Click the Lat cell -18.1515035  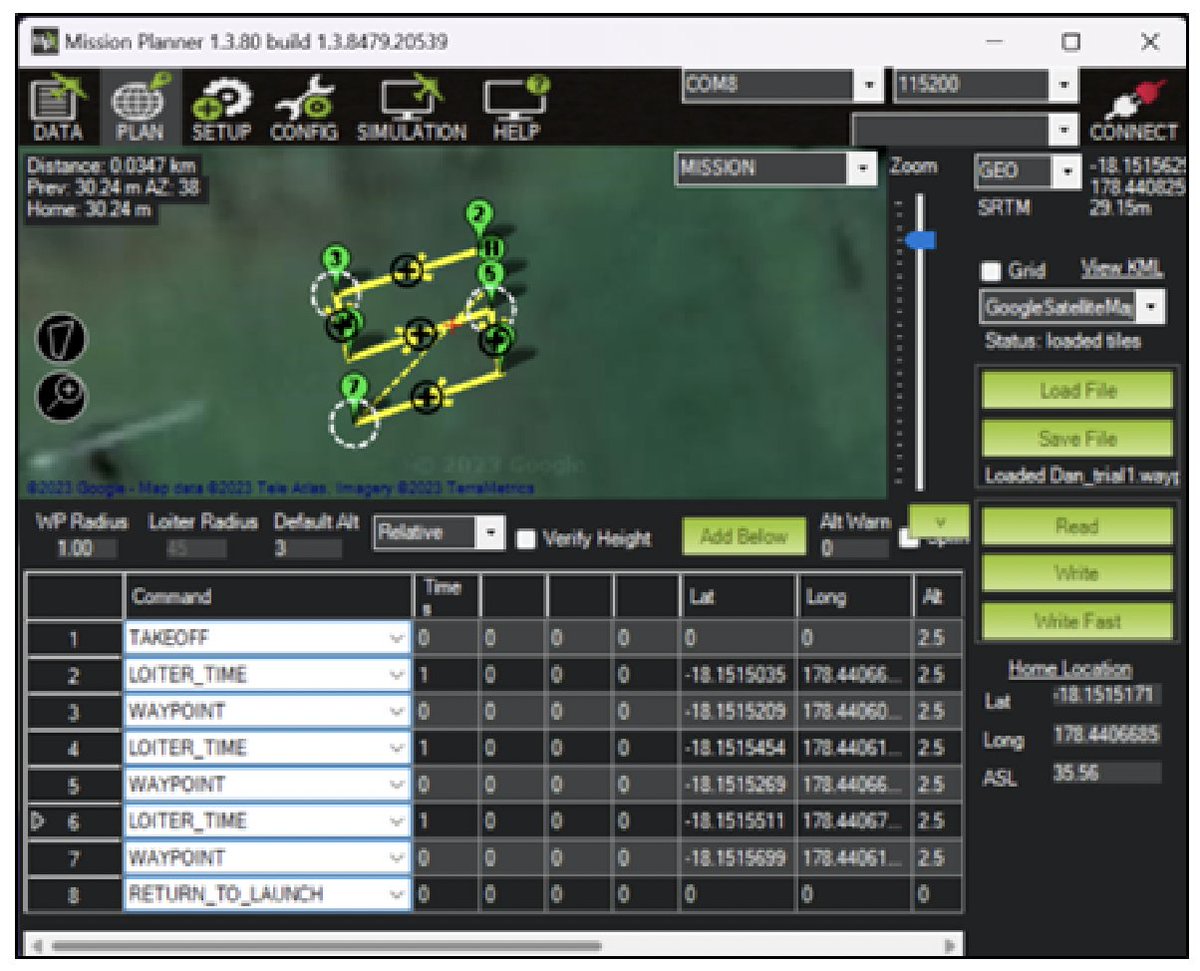point(738,674)
